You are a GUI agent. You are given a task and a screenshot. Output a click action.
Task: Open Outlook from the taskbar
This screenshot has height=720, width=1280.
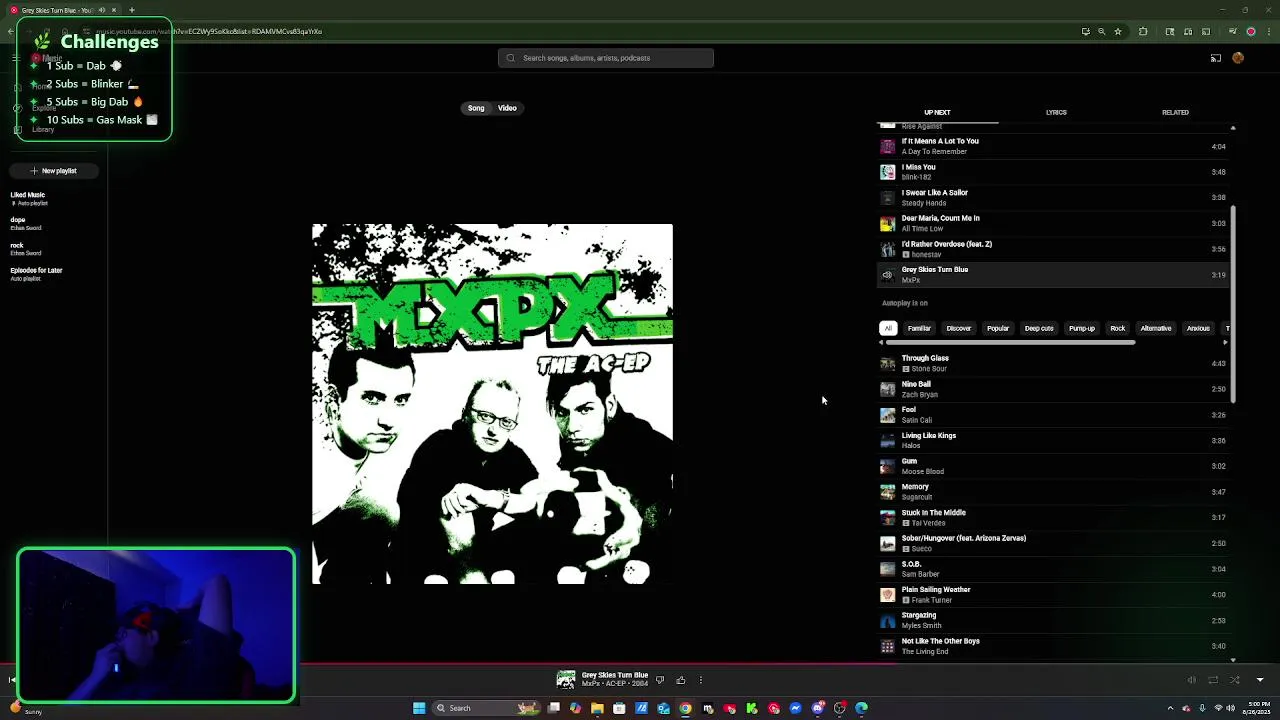pyautogui.click(x=663, y=708)
